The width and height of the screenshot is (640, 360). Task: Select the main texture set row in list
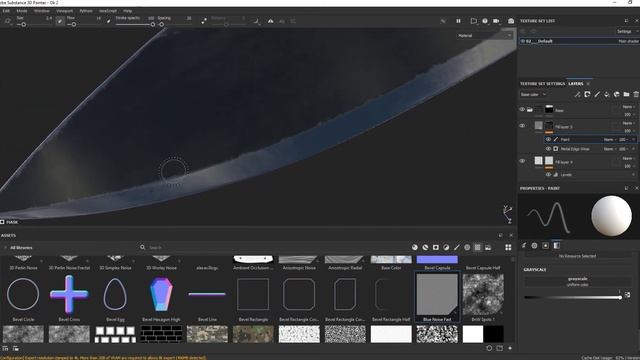tap(579, 41)
